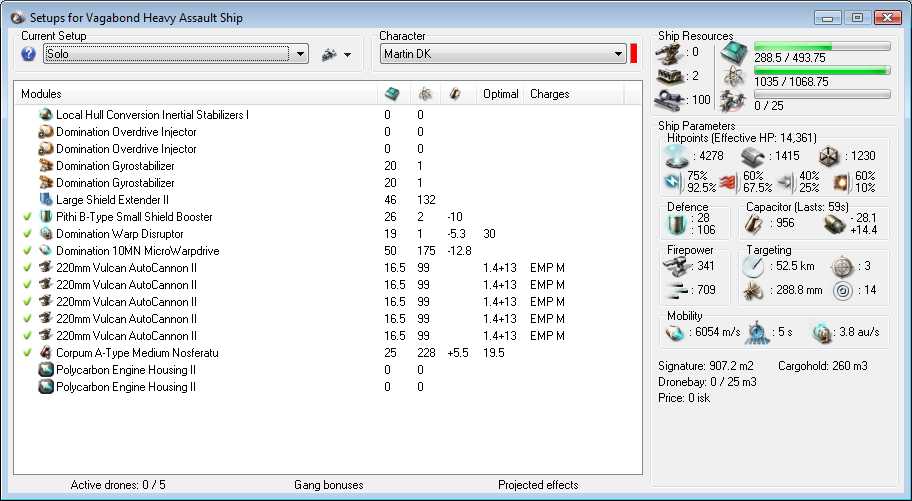Click the blue help question mark icon
Screen dimensions: 912x501
point(28,54)
